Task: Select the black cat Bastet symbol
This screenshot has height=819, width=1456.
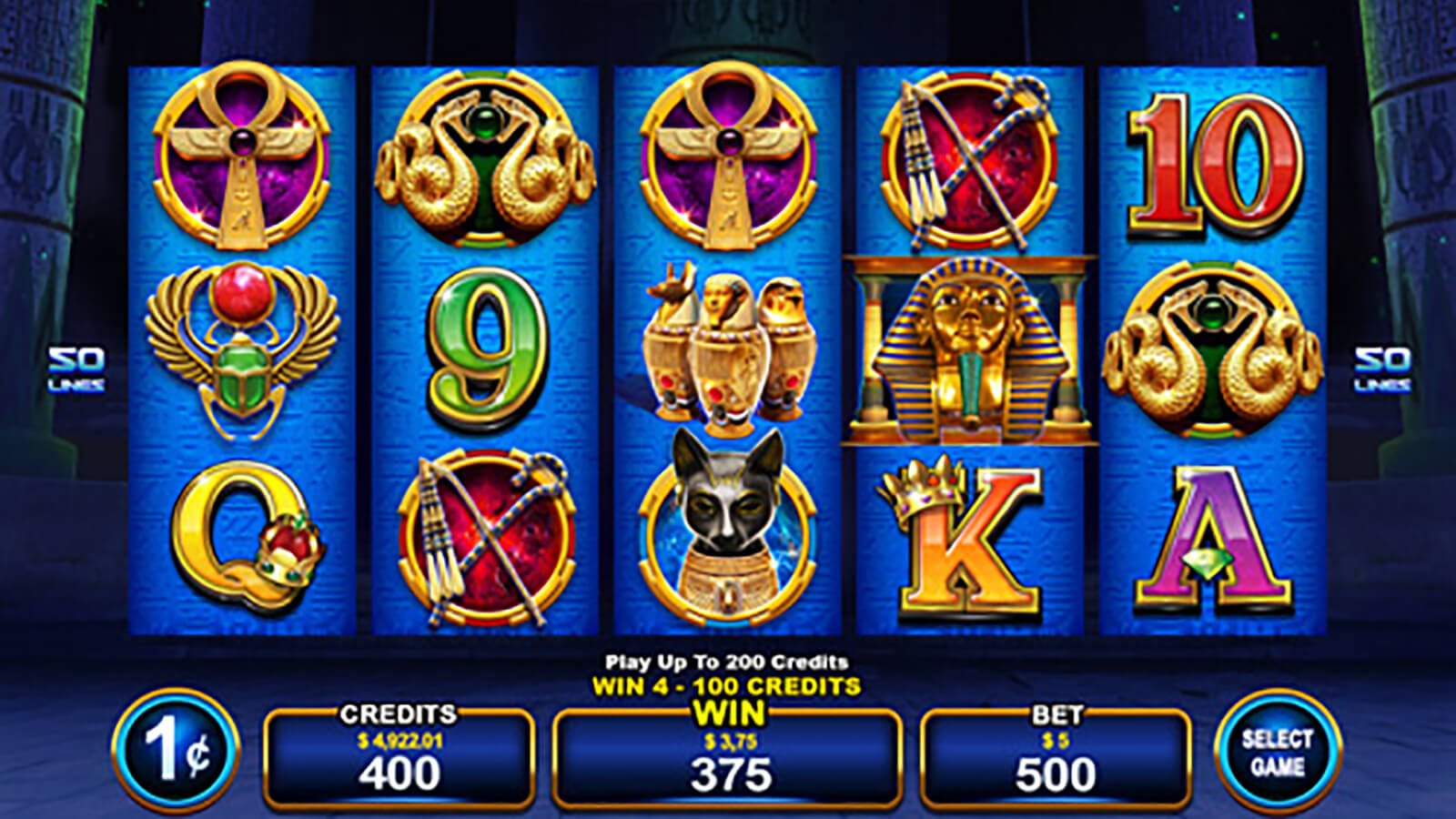Action: (x=727, y=525)
